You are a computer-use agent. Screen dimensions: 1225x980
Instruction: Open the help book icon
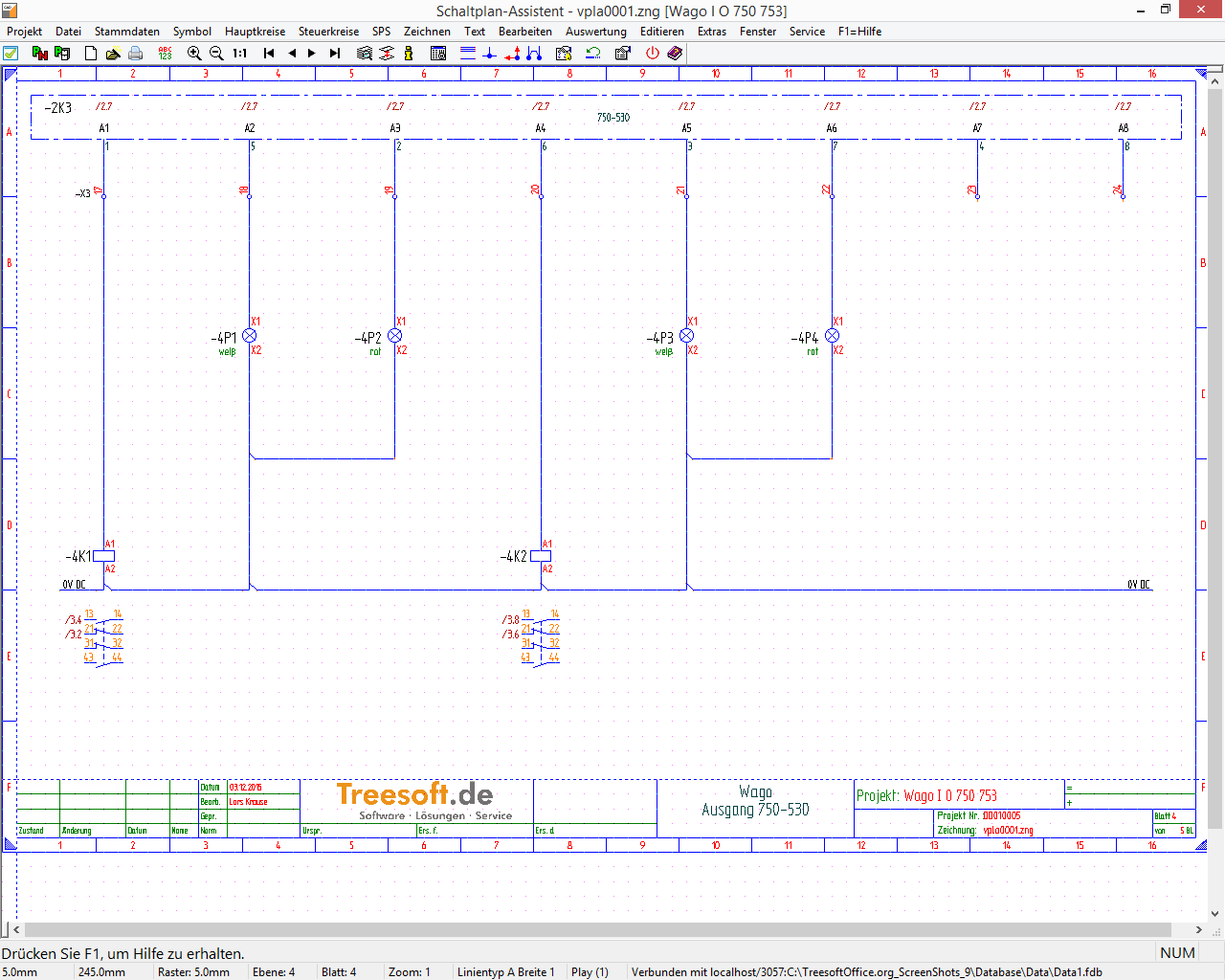675,54
